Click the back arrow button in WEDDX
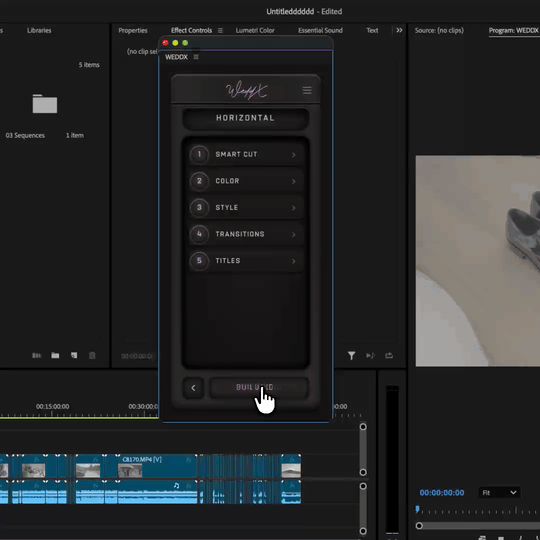 (193, 388)
